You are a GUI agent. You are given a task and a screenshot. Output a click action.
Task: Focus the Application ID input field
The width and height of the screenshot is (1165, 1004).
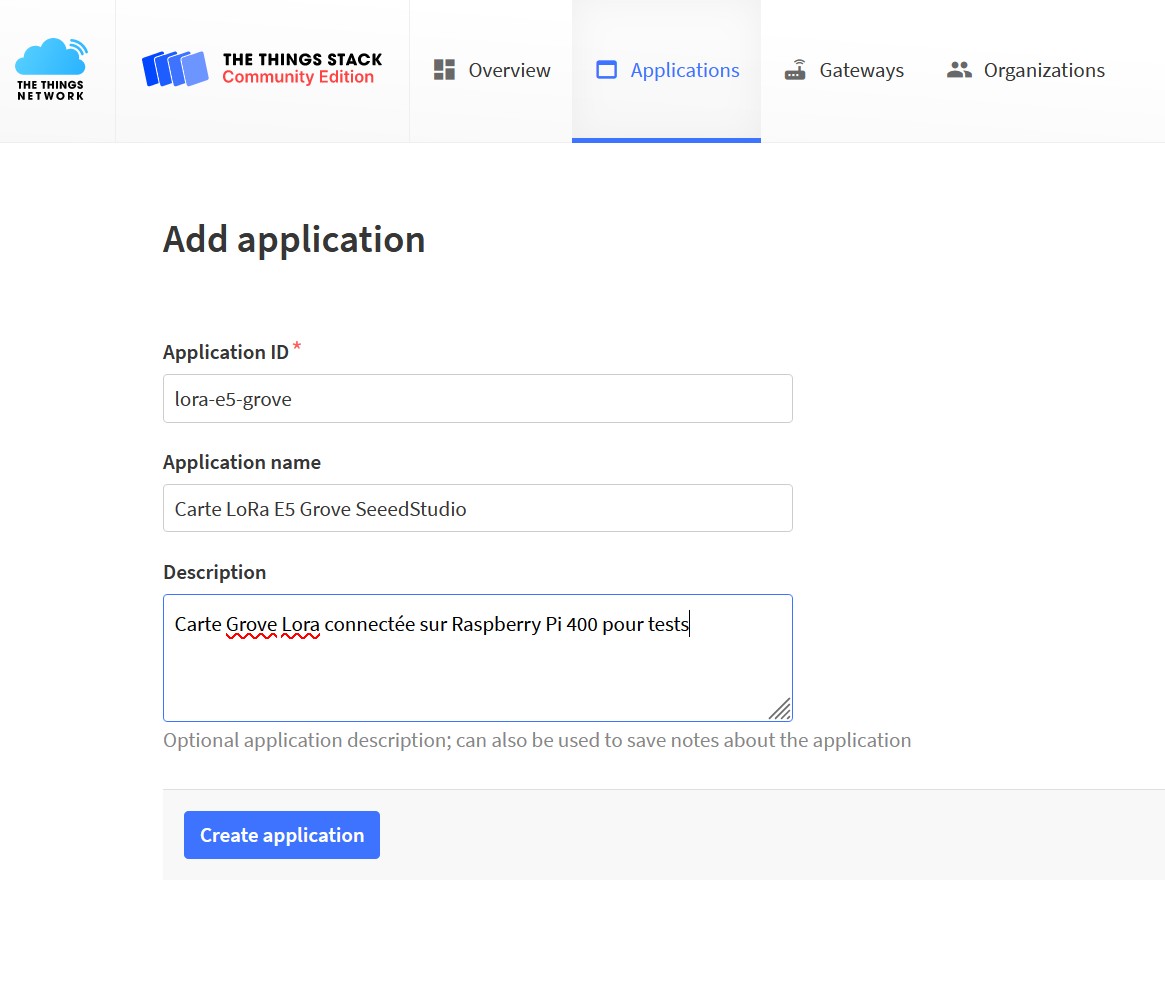click(x=478, y=399)
